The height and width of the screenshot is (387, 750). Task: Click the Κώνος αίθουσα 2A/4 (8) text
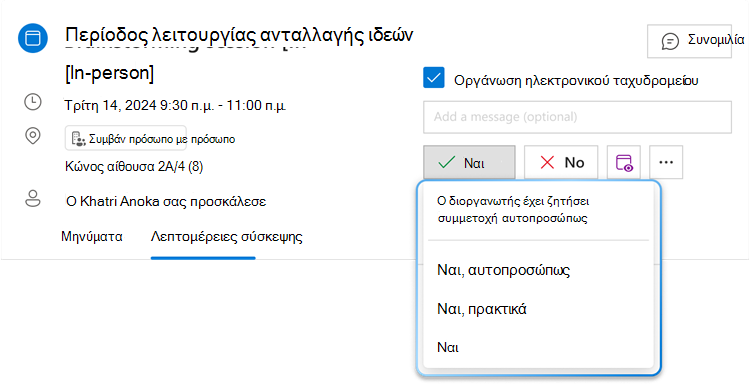pyautogui.click(x=134, y=166)
